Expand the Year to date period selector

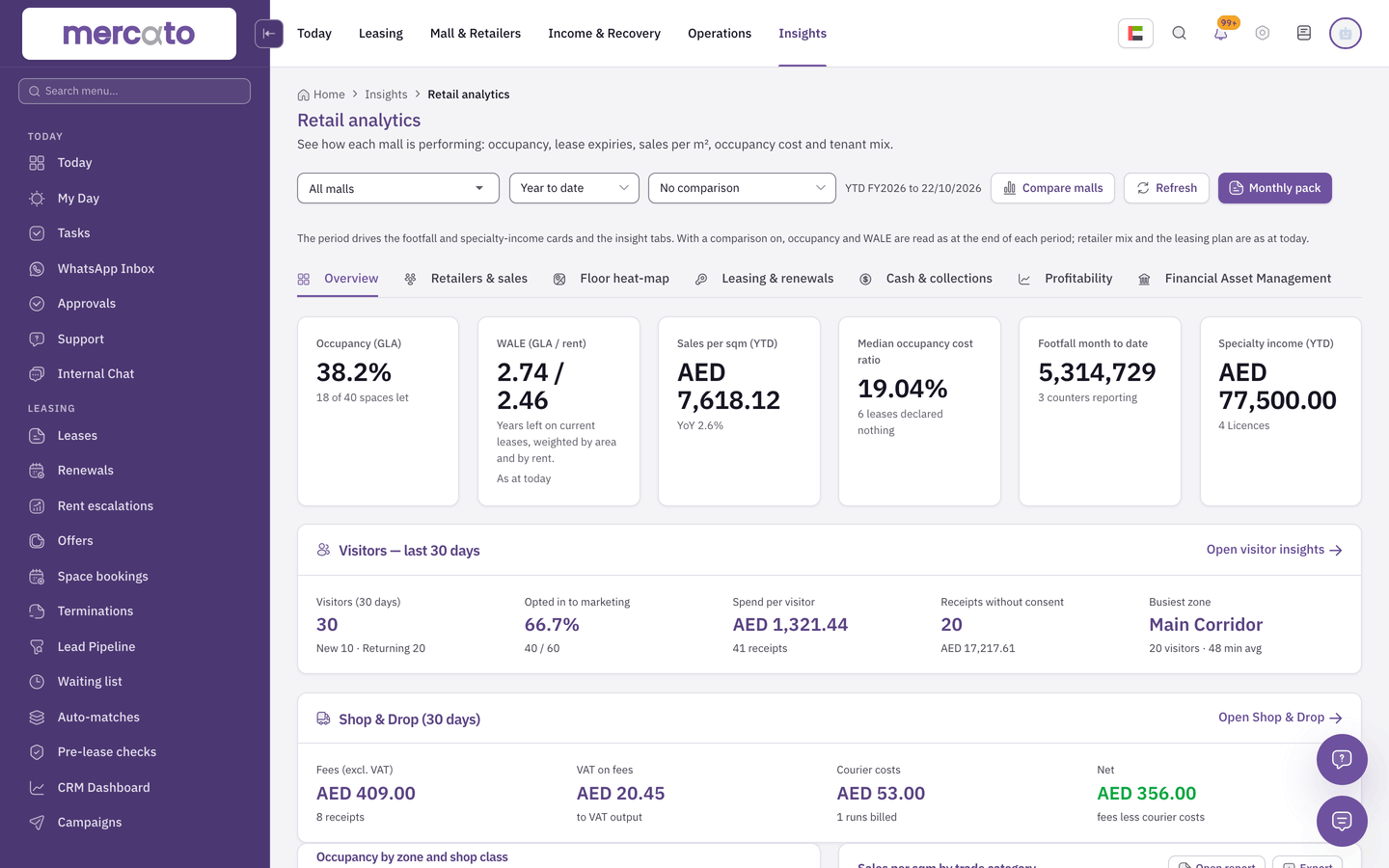[x=574, y=188]
